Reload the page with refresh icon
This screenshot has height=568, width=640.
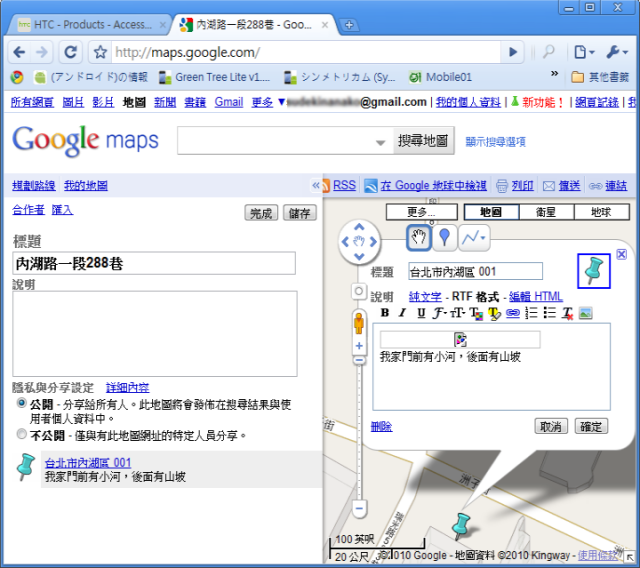click(71, 52)
